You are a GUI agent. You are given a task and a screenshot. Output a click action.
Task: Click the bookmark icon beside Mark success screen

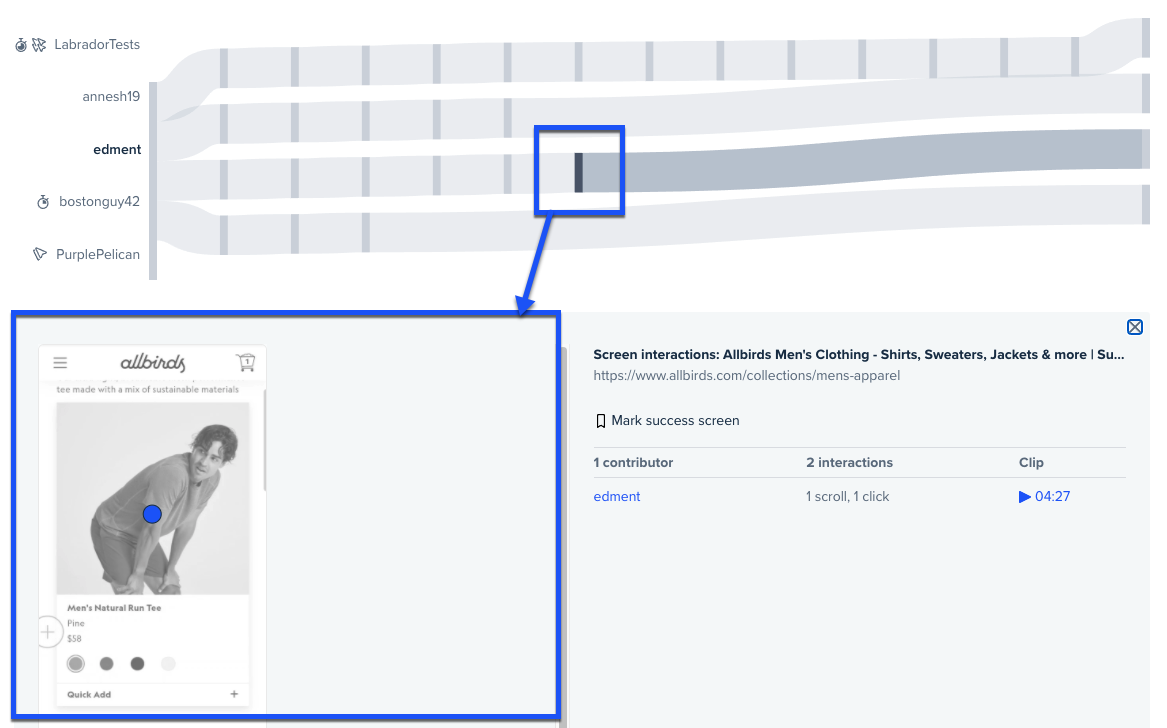601,420
